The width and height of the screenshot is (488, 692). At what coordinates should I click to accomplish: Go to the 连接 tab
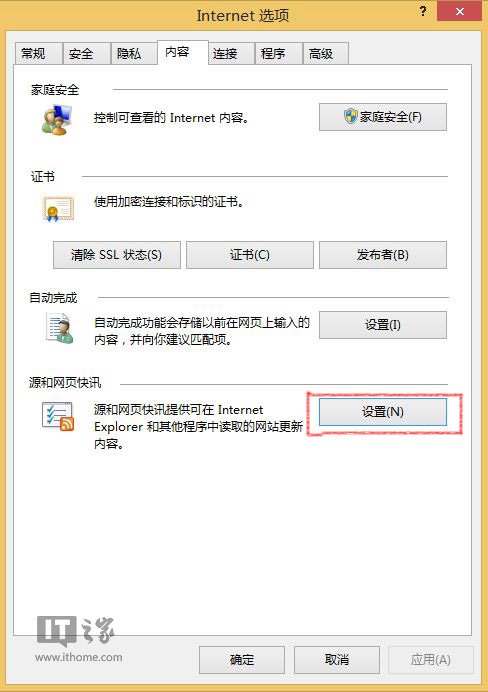[x=231, y=54]
